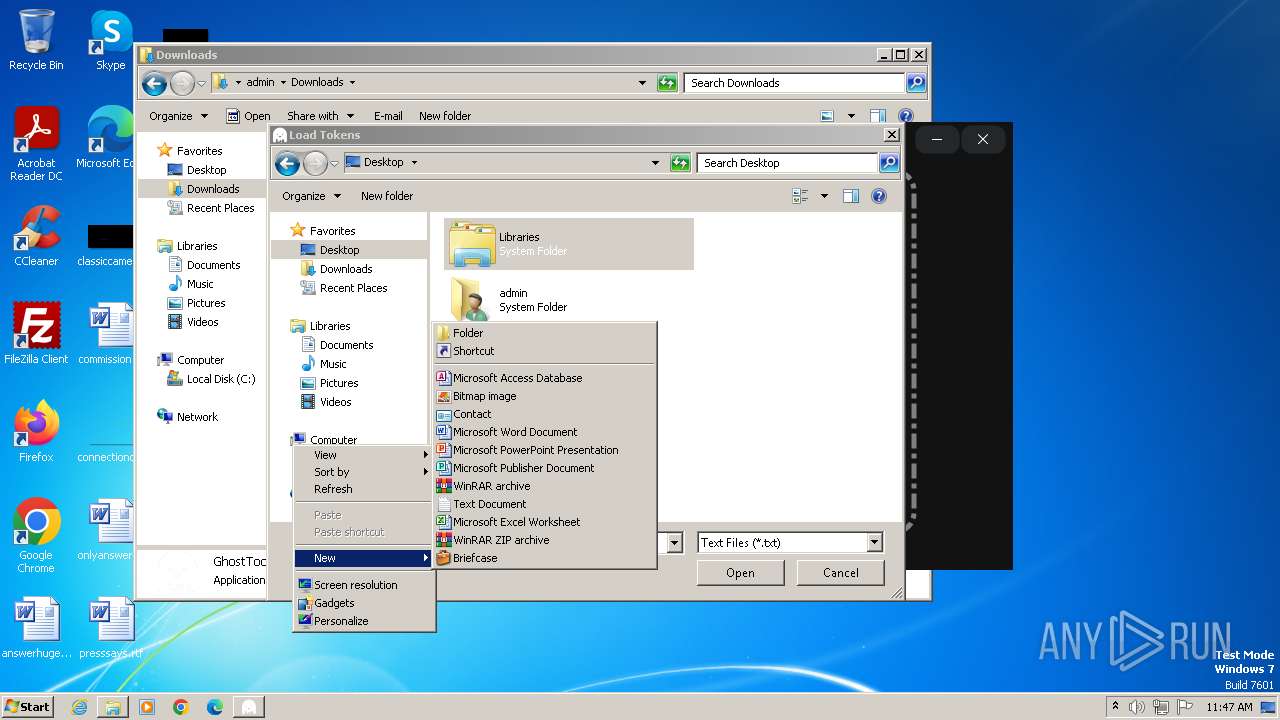The width and height of the screenshot is (1280, 720).
Task: Choose Screen resolution from context menu
Action: pyautogui.click(x=363, y=585)
